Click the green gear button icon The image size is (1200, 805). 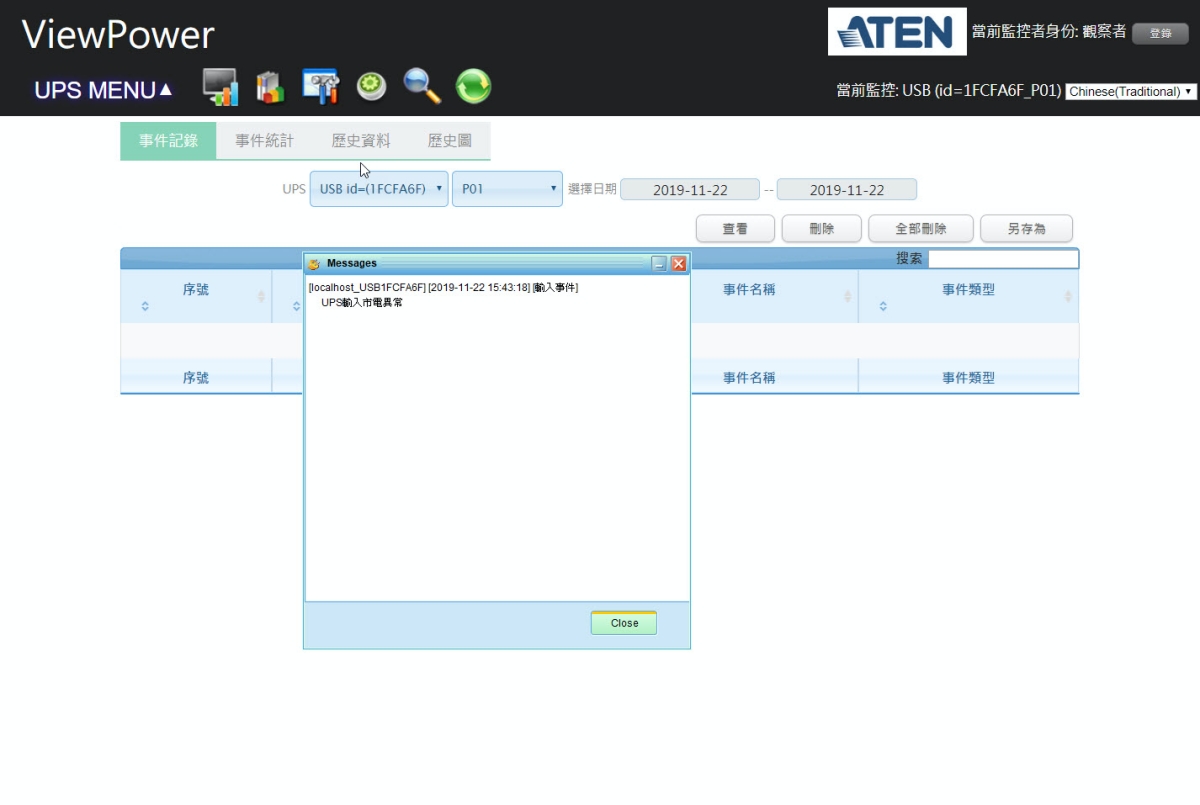[x=372, y=87]
